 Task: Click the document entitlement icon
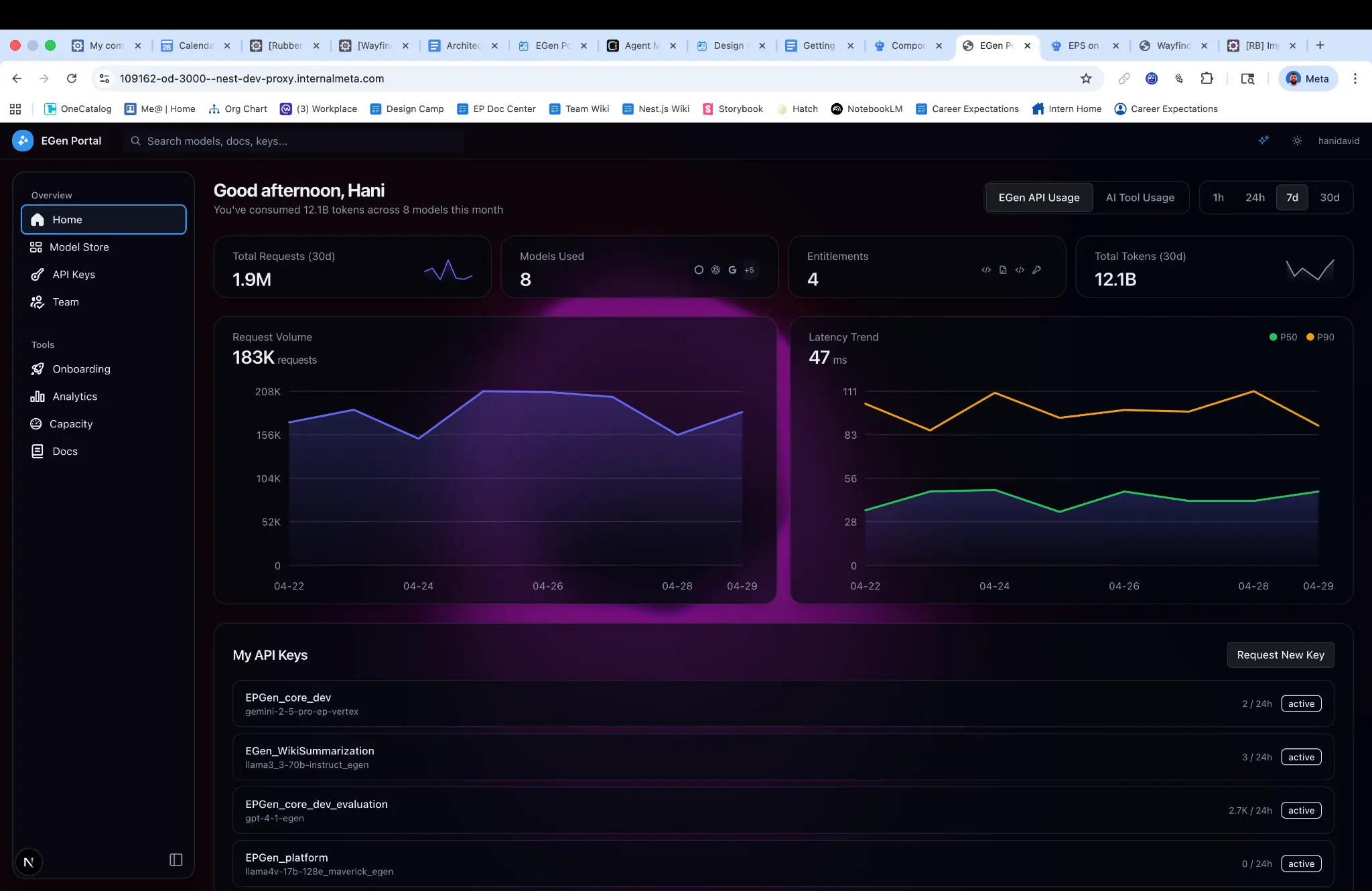point(1003,270)
